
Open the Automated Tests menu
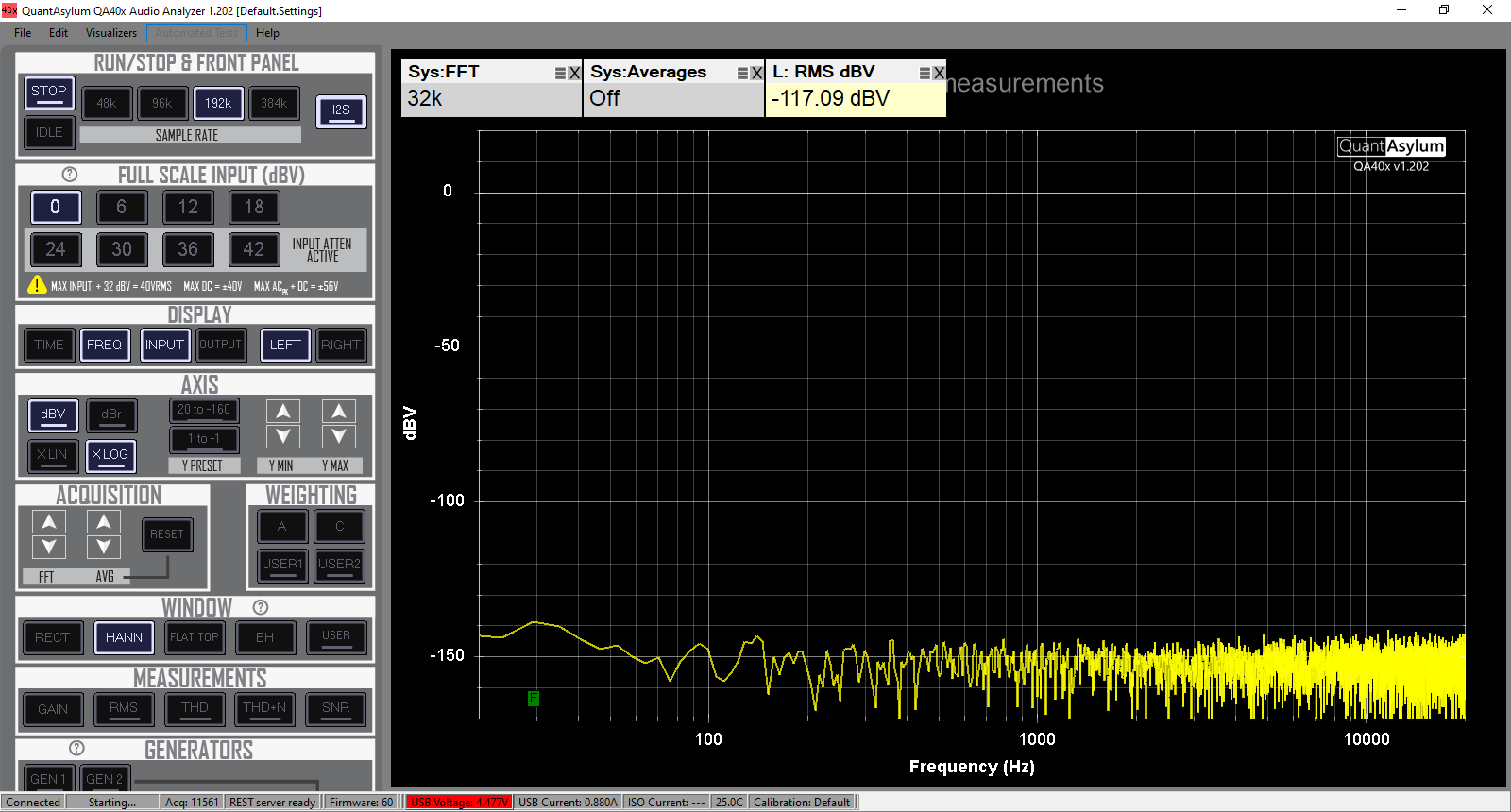pyautogui.click(x=197, y=33)
